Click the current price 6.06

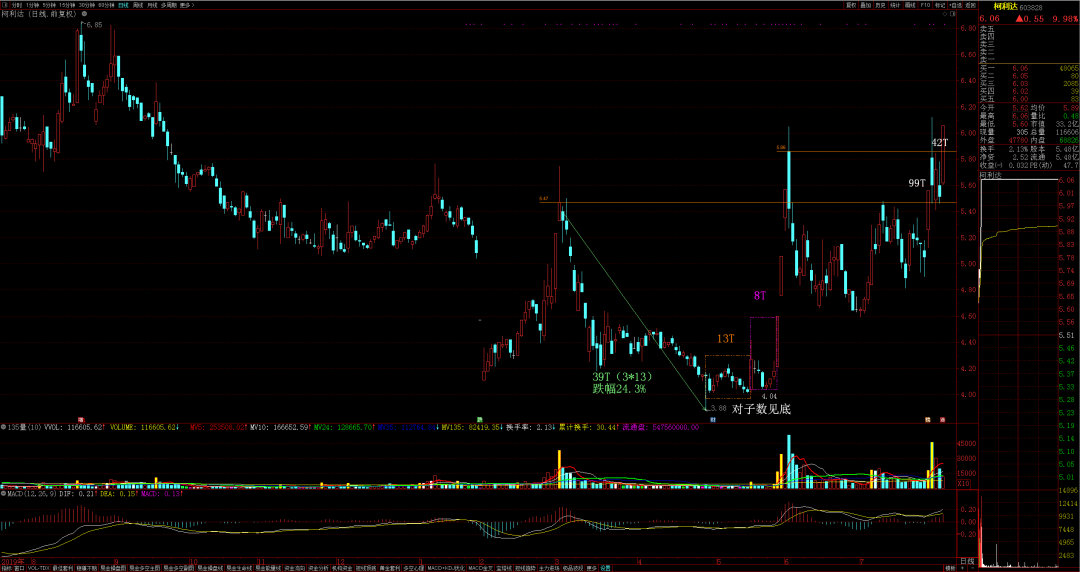990,19
